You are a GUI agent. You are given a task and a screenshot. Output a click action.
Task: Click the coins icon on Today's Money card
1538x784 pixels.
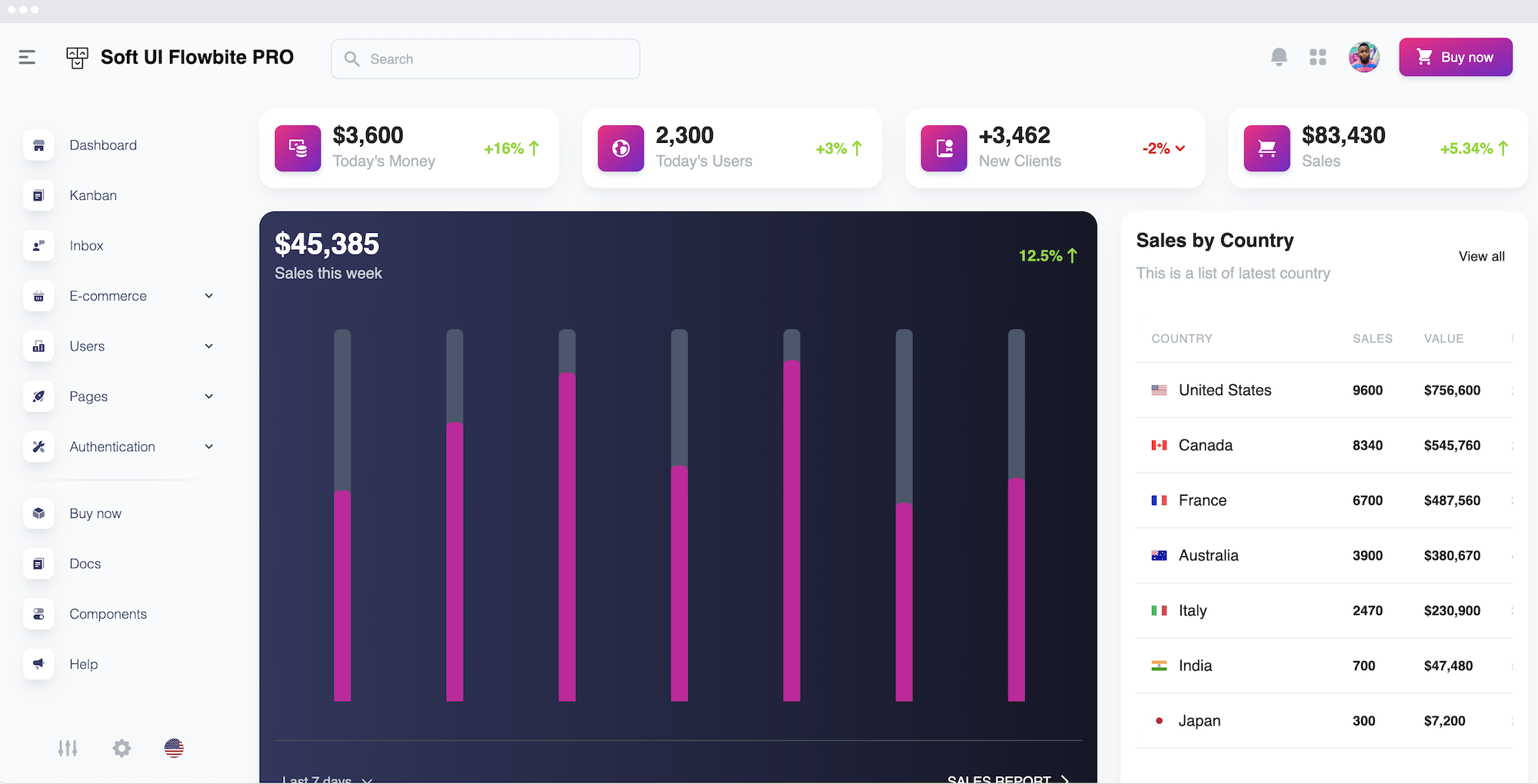[x=297, y=148]
